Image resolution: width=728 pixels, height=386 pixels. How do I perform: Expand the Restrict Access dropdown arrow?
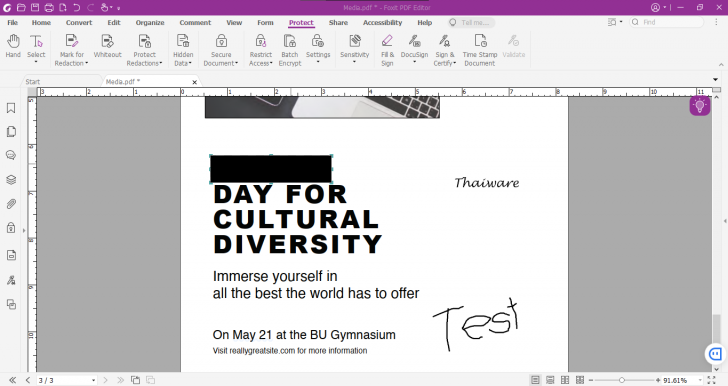pos(271,63)
